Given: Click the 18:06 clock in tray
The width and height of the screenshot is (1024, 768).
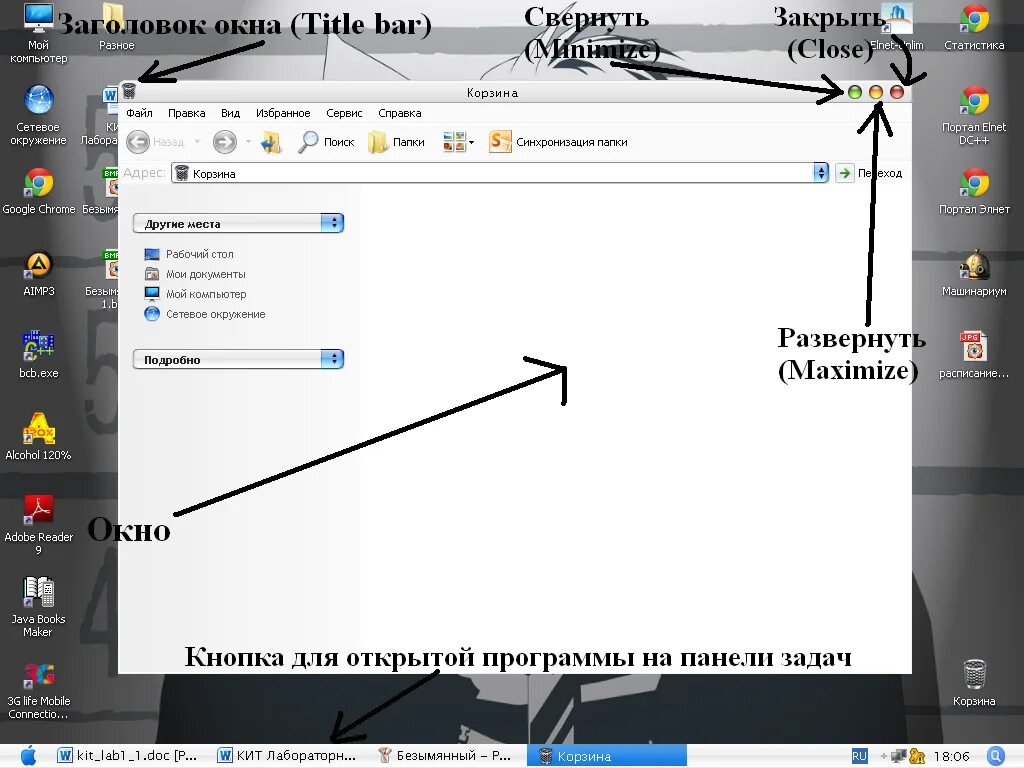Looking at the screenshot, I should tap(952, 756).
